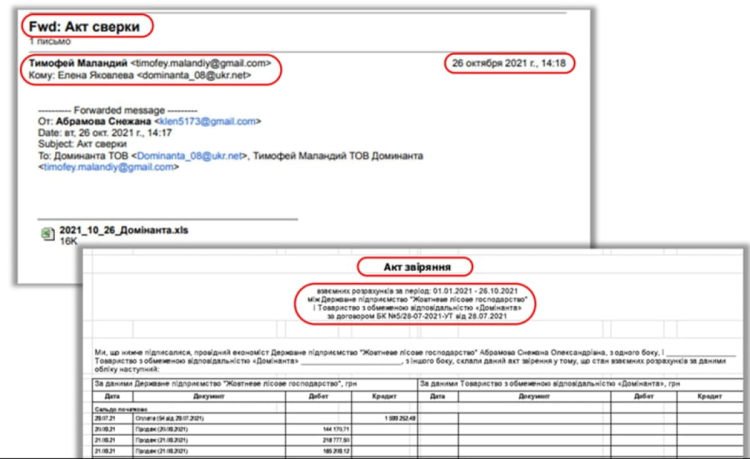Select sender name Тимофей Маландий in header
The width and height of the screenshot is (750, 459).
78,63
